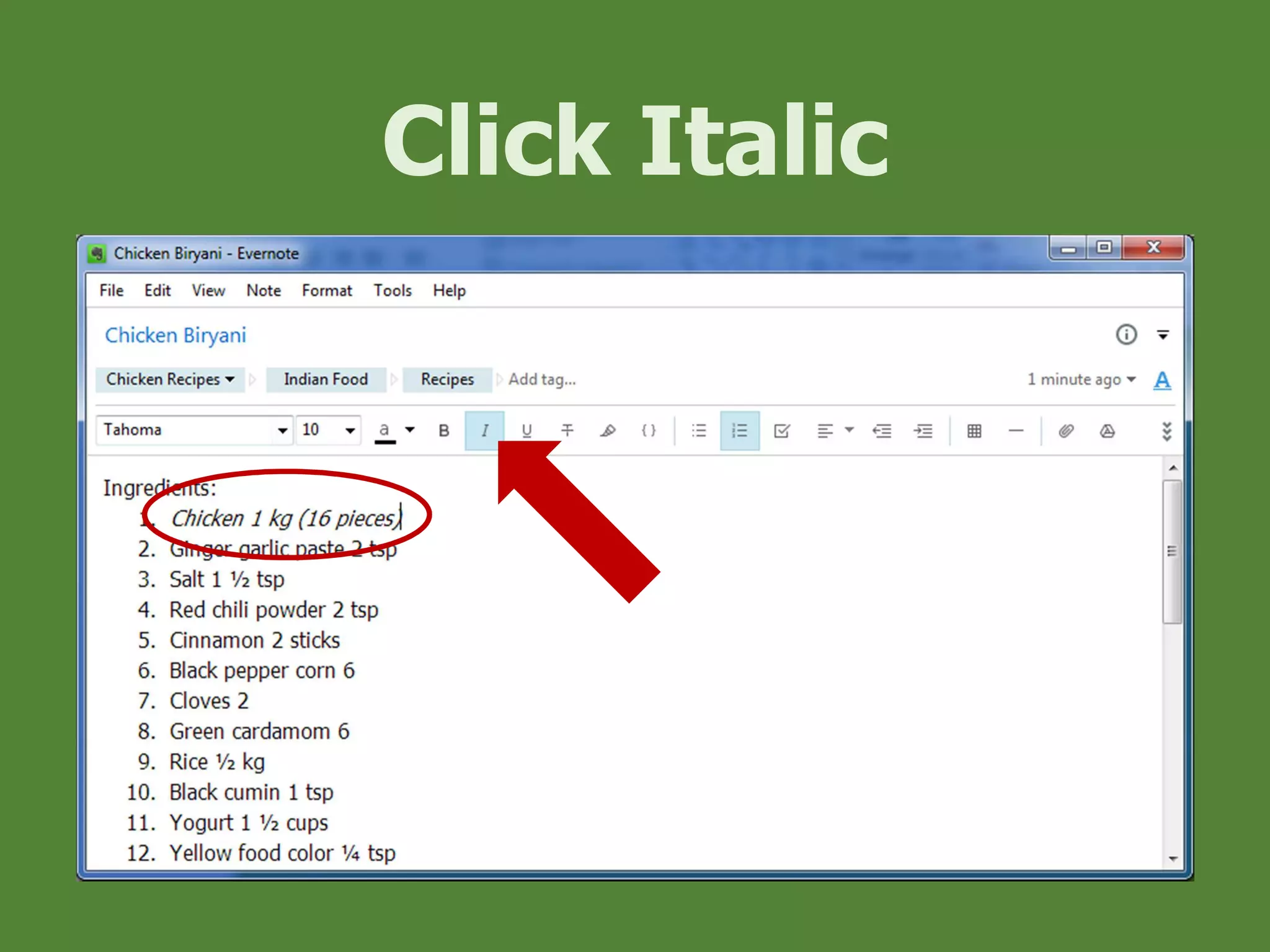
Task: Minimize the Evernote window
Action: (1068, 249)
